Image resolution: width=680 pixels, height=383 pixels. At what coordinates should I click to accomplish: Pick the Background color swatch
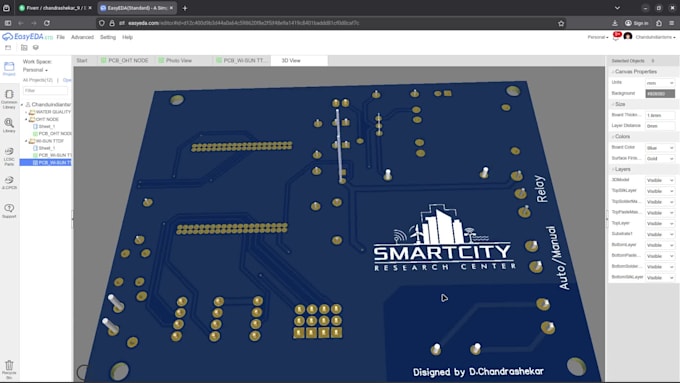click(660, 94)
